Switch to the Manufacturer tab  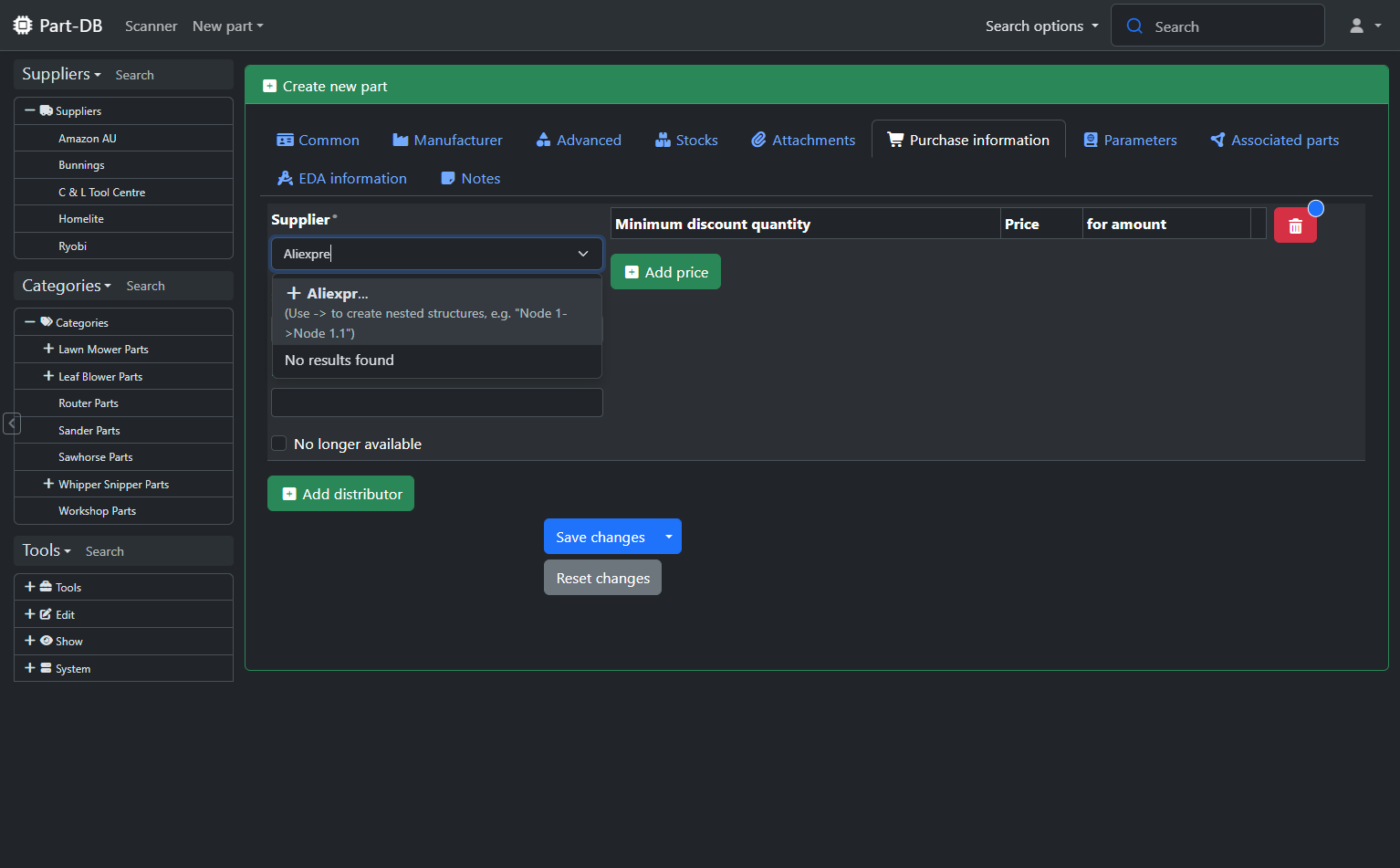tap(447, 140)
